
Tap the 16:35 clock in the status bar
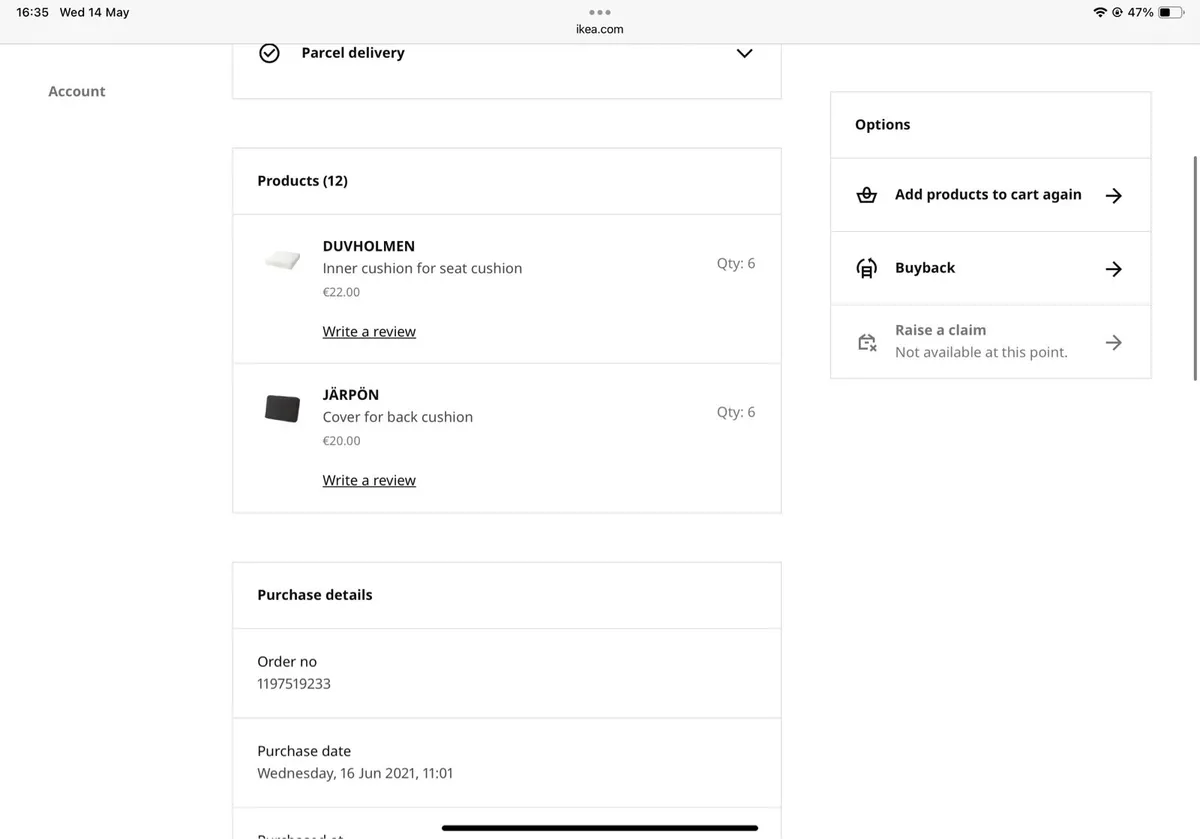[x=33, y=12]
